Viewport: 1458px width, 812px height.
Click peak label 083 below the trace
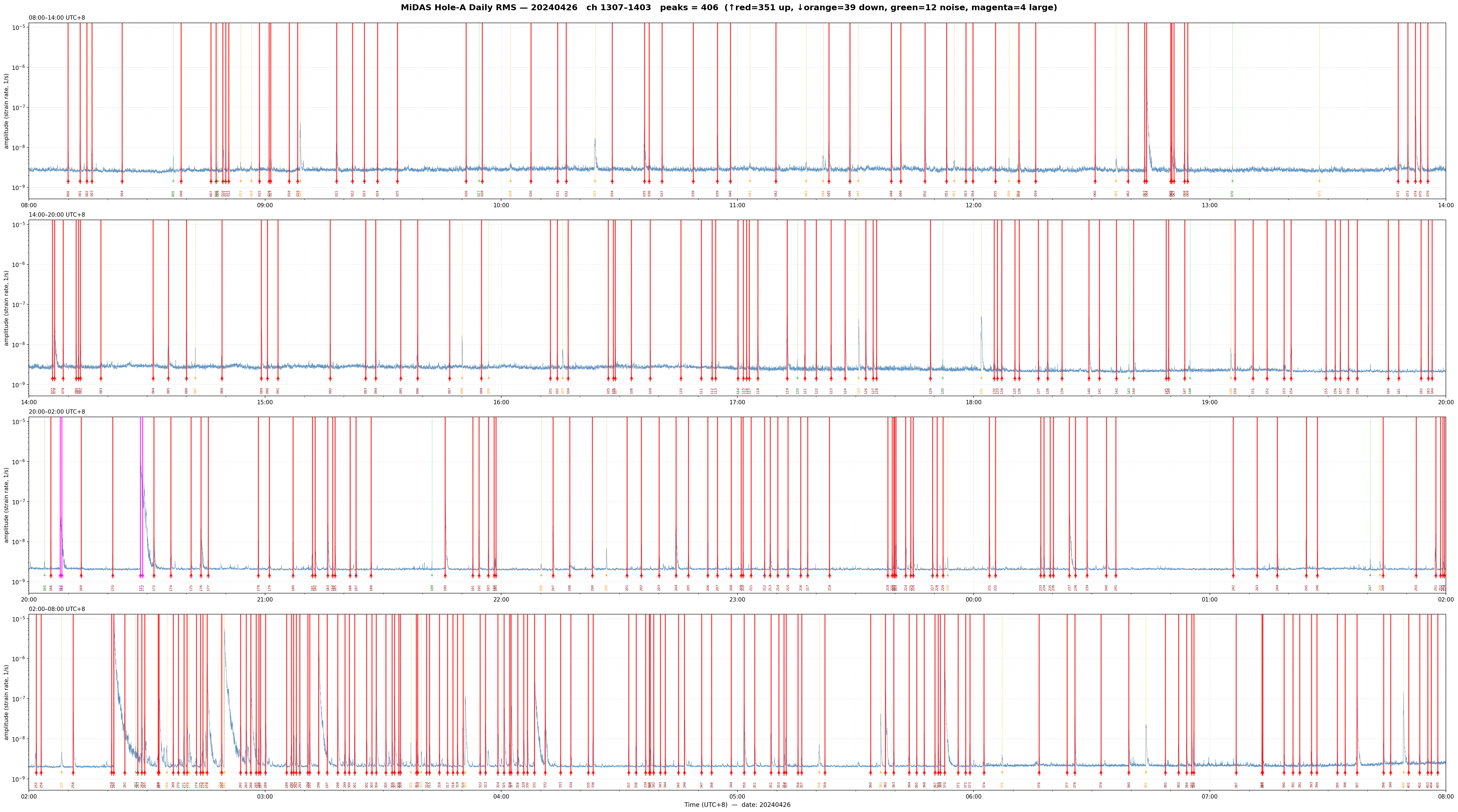tap(101, 391)
